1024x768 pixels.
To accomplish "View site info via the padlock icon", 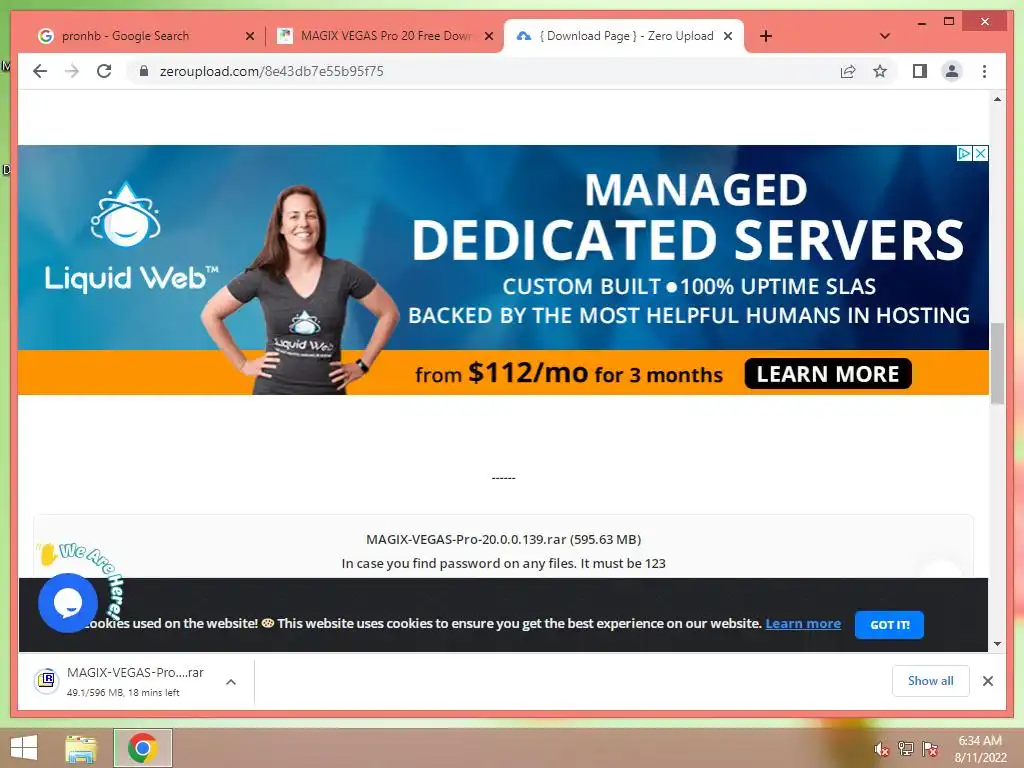I will tap(144, 71).
